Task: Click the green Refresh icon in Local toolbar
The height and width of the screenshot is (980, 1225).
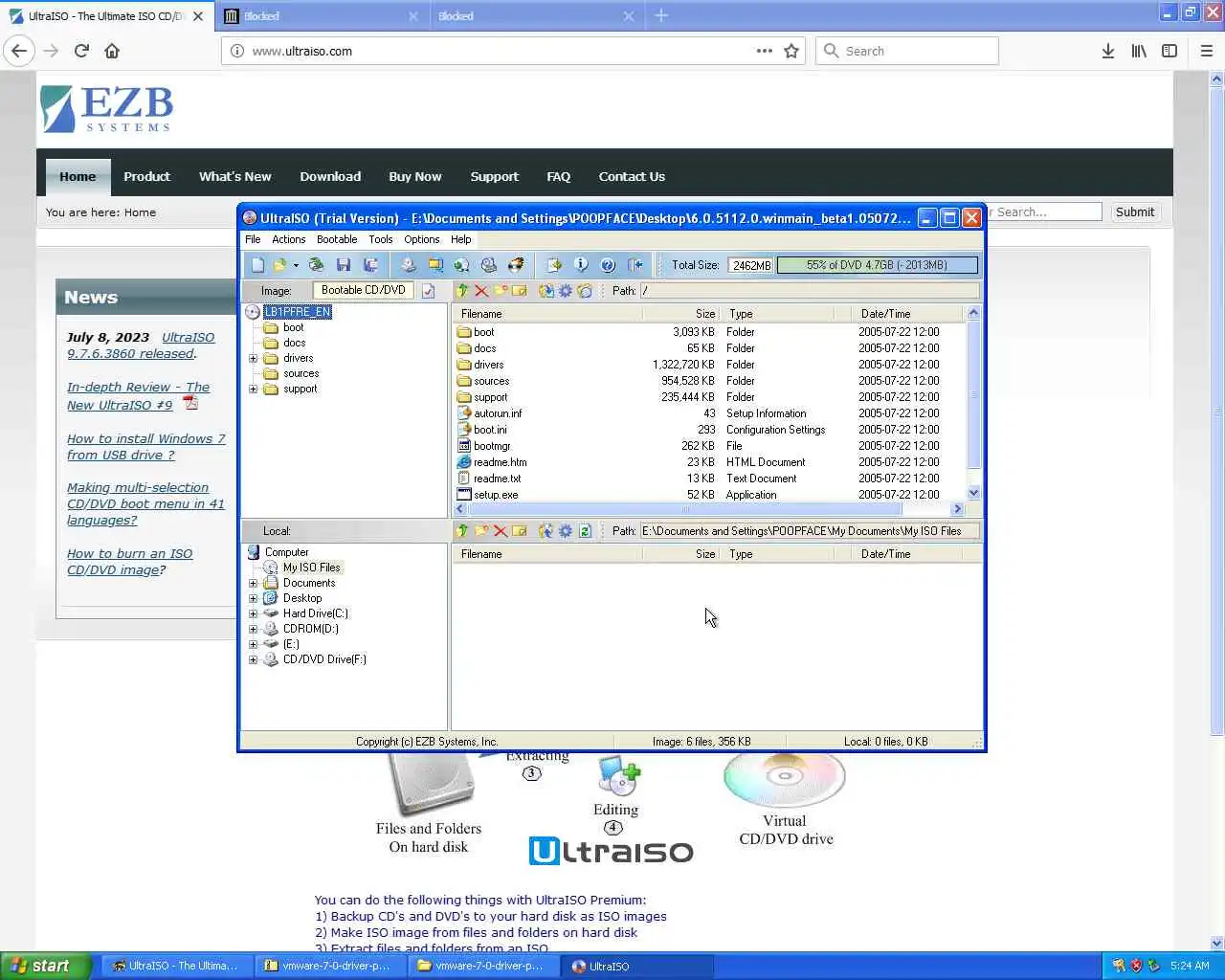Action: pos(585,531)
